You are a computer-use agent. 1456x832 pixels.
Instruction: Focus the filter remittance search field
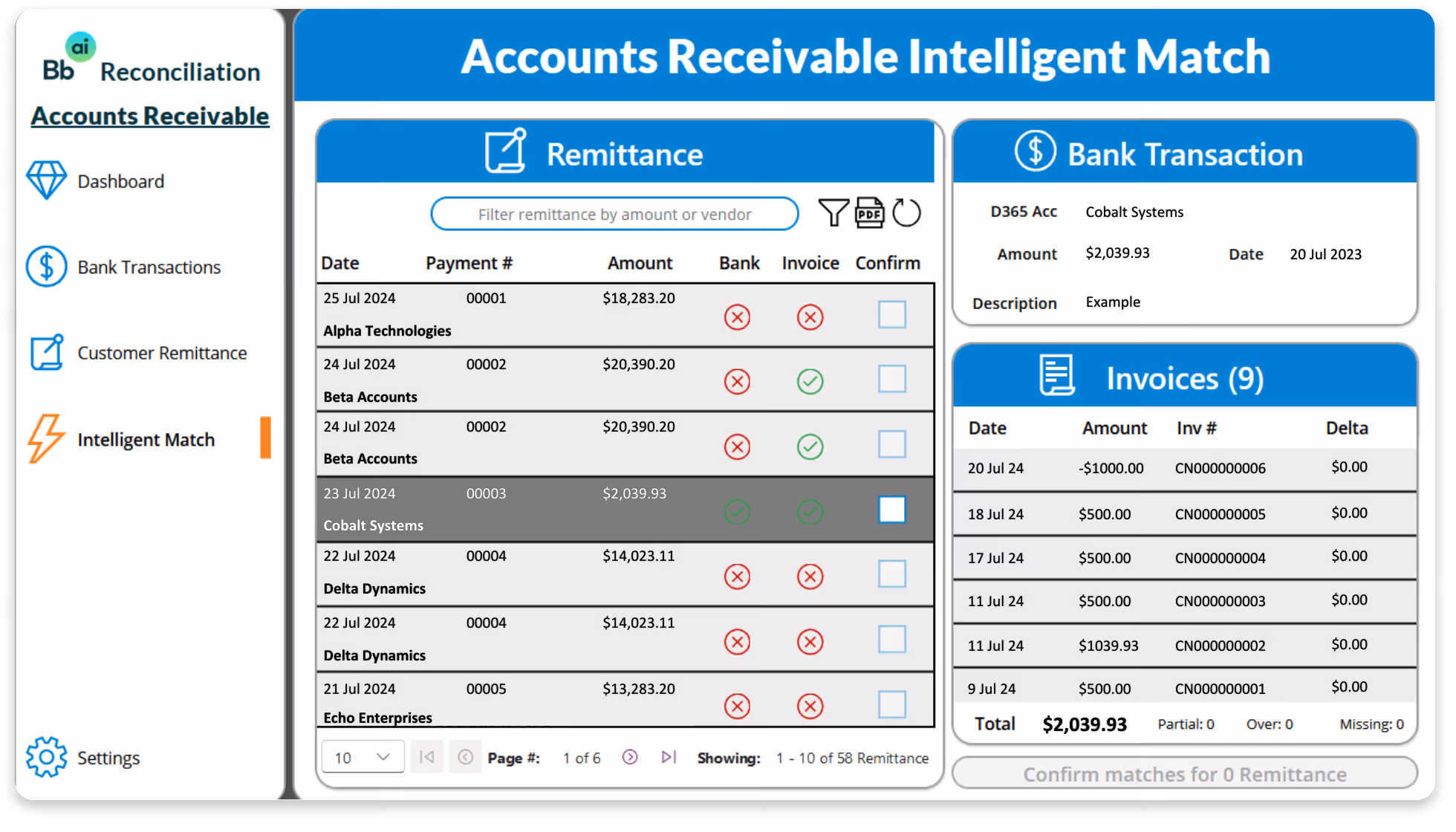[614, 214]
